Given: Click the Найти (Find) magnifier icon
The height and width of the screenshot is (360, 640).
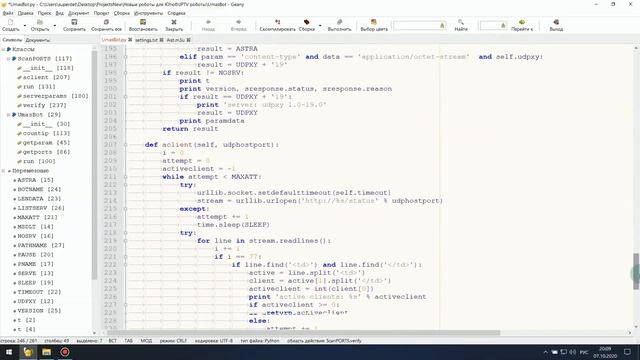Looking at the screenshot, I should (461, 22).
